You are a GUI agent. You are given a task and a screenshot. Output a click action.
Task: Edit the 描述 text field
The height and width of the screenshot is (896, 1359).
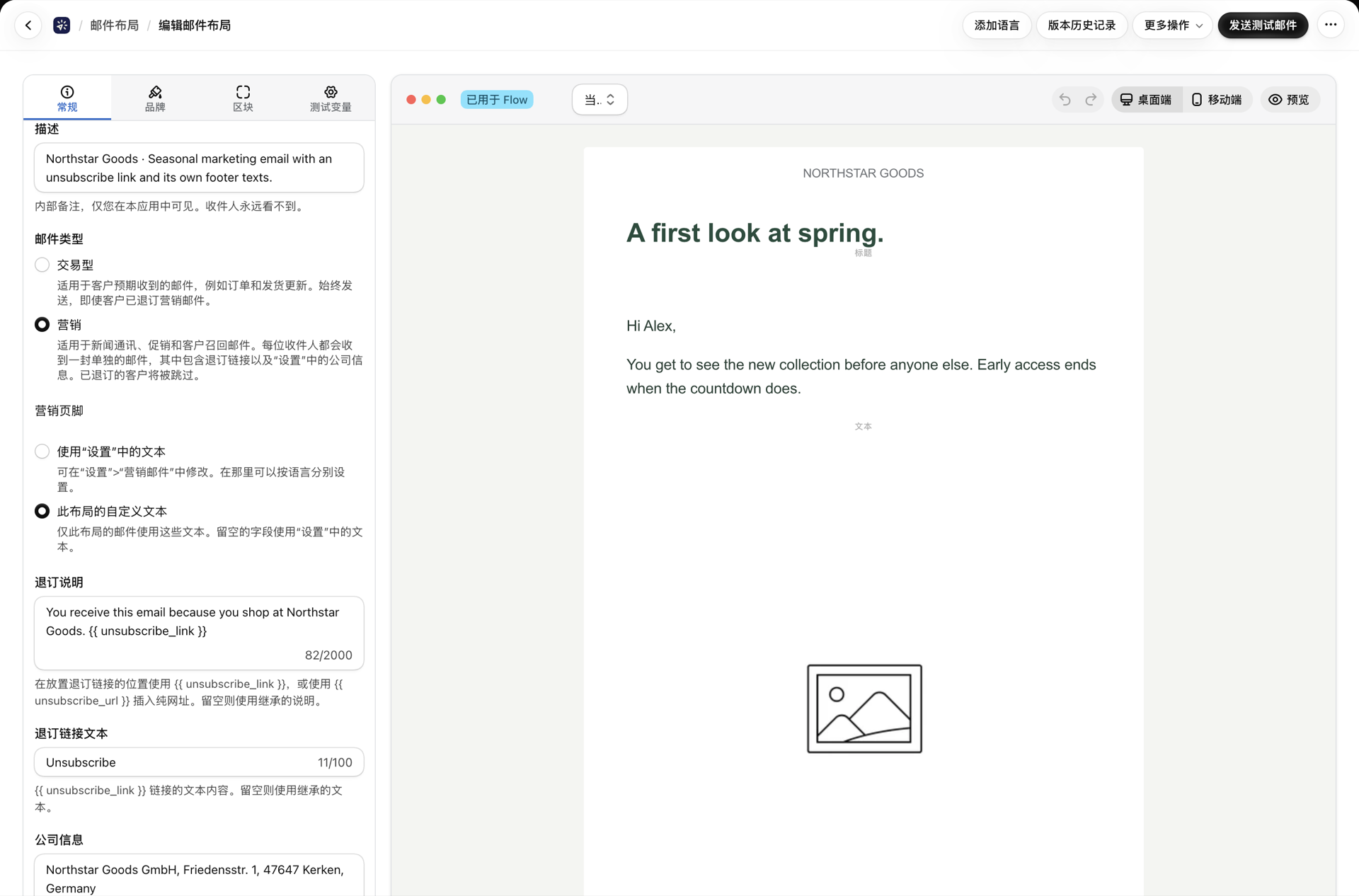pos(199,168)
